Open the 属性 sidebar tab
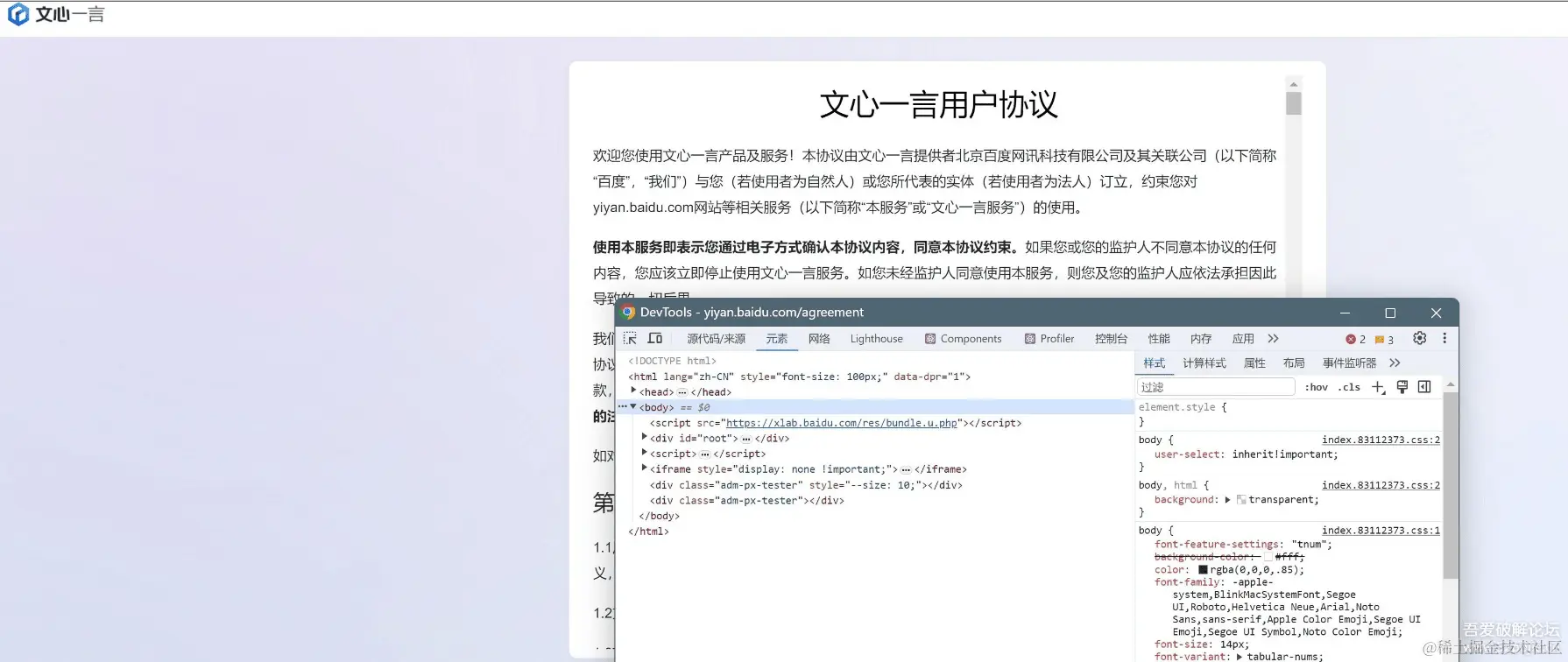1568x662 pixels. pos(1254,363)
